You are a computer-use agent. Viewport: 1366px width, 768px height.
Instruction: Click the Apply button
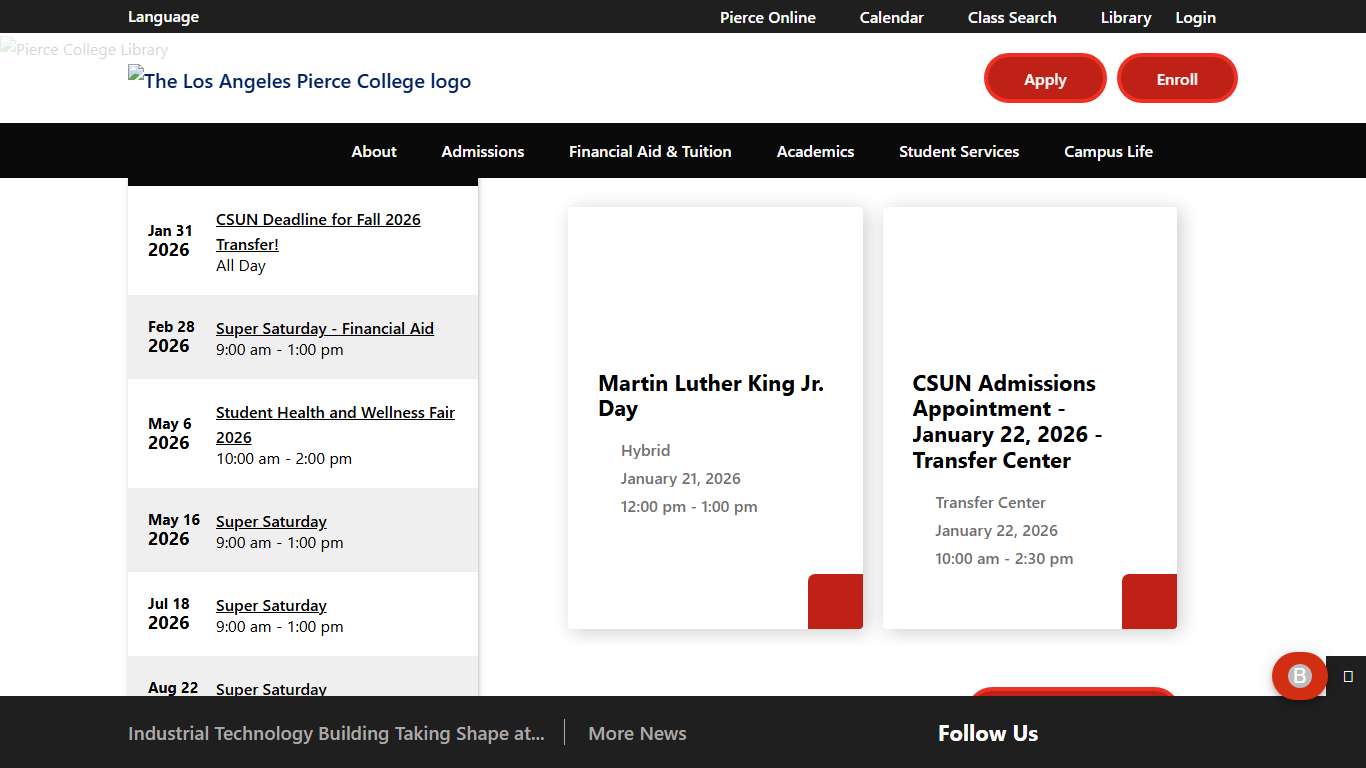[x=1045, y=78]
